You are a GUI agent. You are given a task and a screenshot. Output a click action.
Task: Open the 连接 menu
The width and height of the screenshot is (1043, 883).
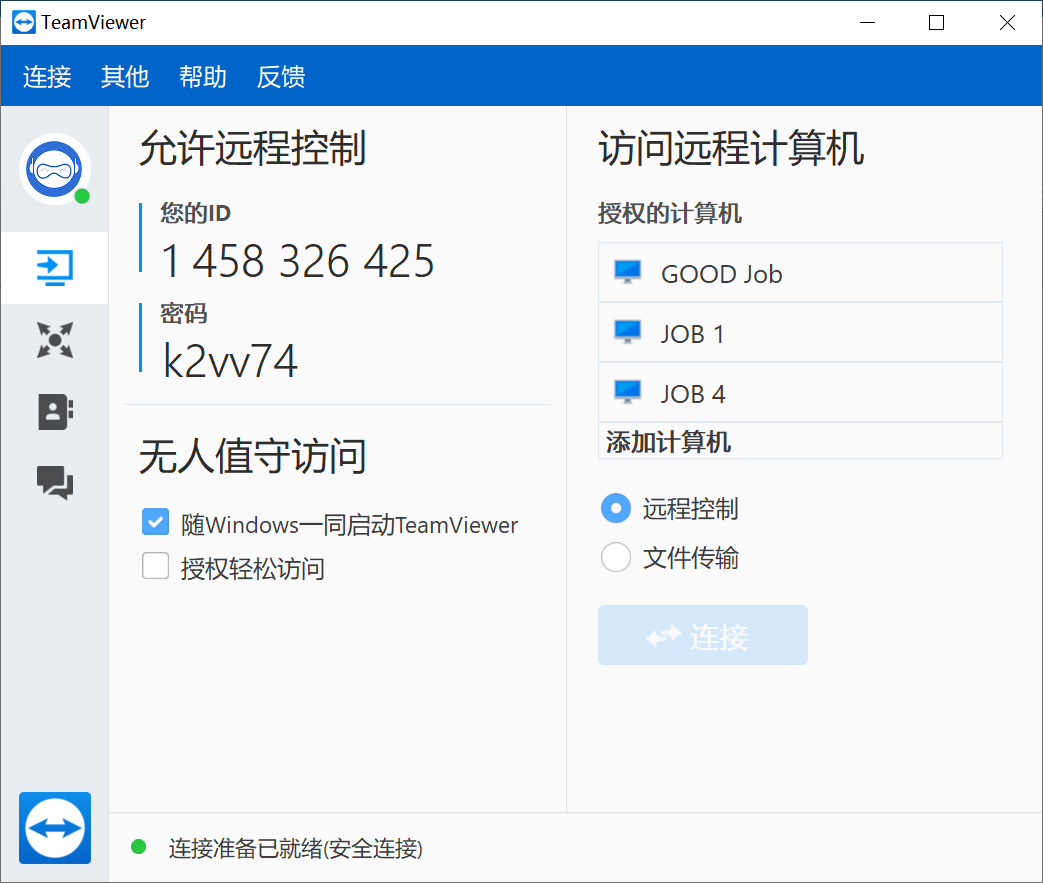click(47, 77)
